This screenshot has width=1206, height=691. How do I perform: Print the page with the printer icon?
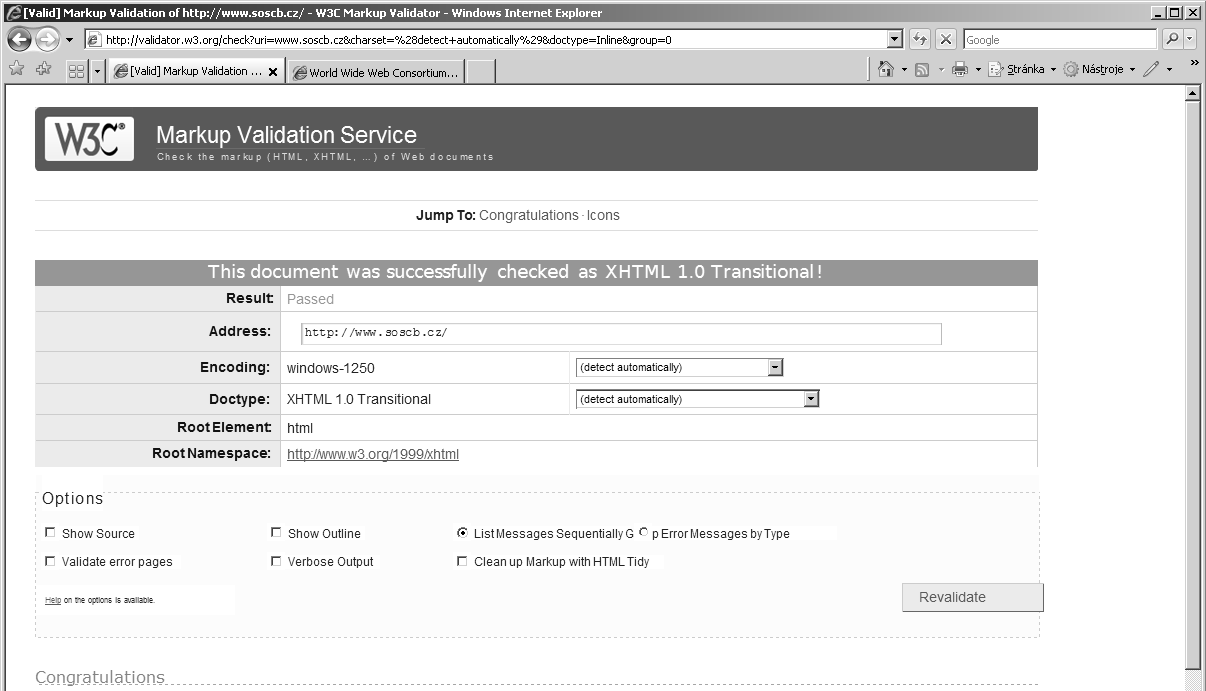pyautogui.click(x=960, y=70)
